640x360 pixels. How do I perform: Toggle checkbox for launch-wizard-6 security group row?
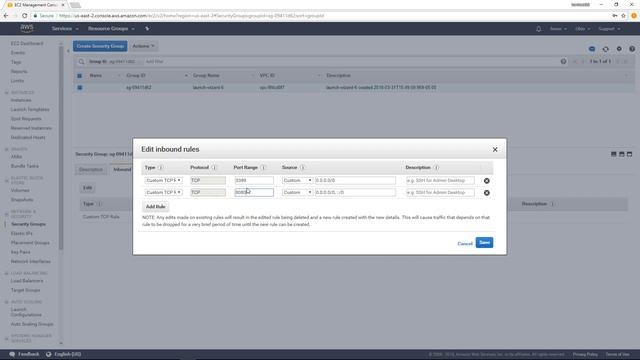pos(80,88)
